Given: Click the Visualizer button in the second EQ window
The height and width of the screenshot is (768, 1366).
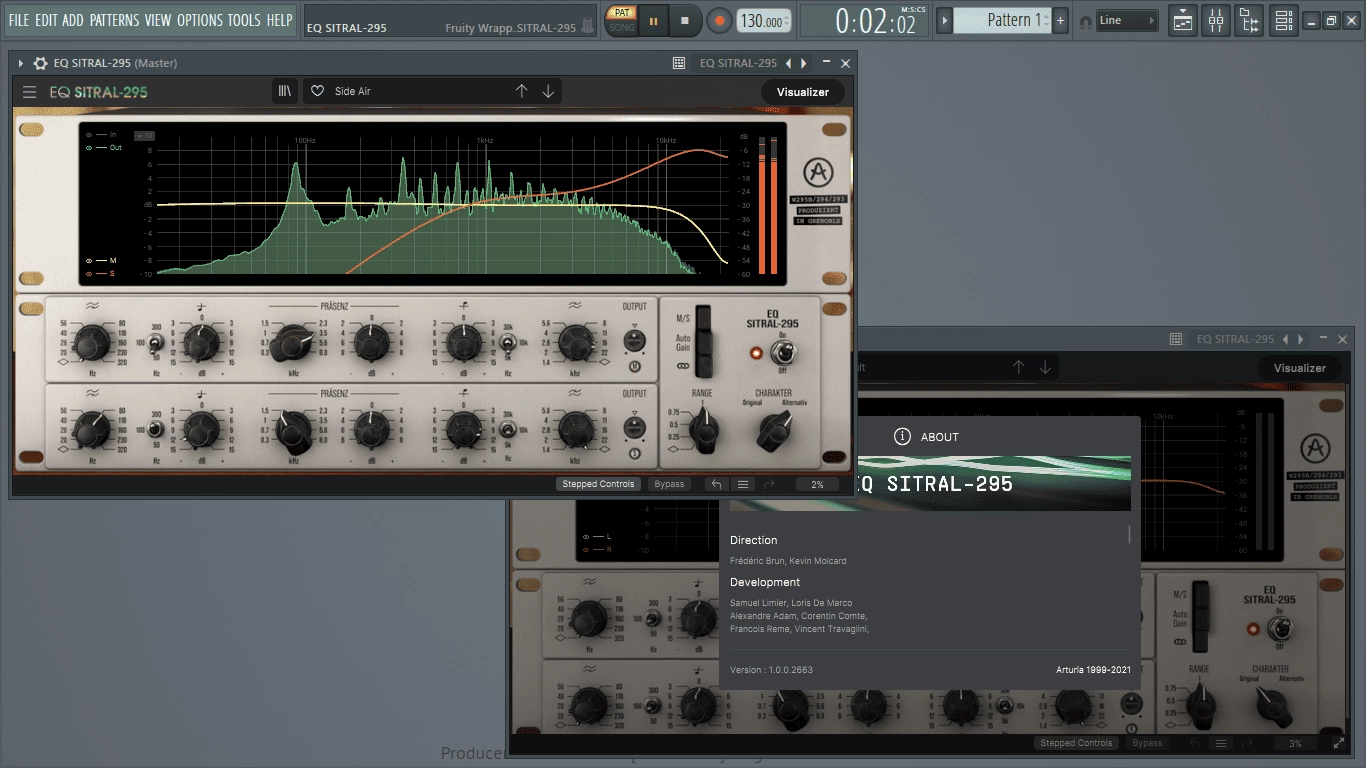Looking at the screenshot, I should point(1299,368).
